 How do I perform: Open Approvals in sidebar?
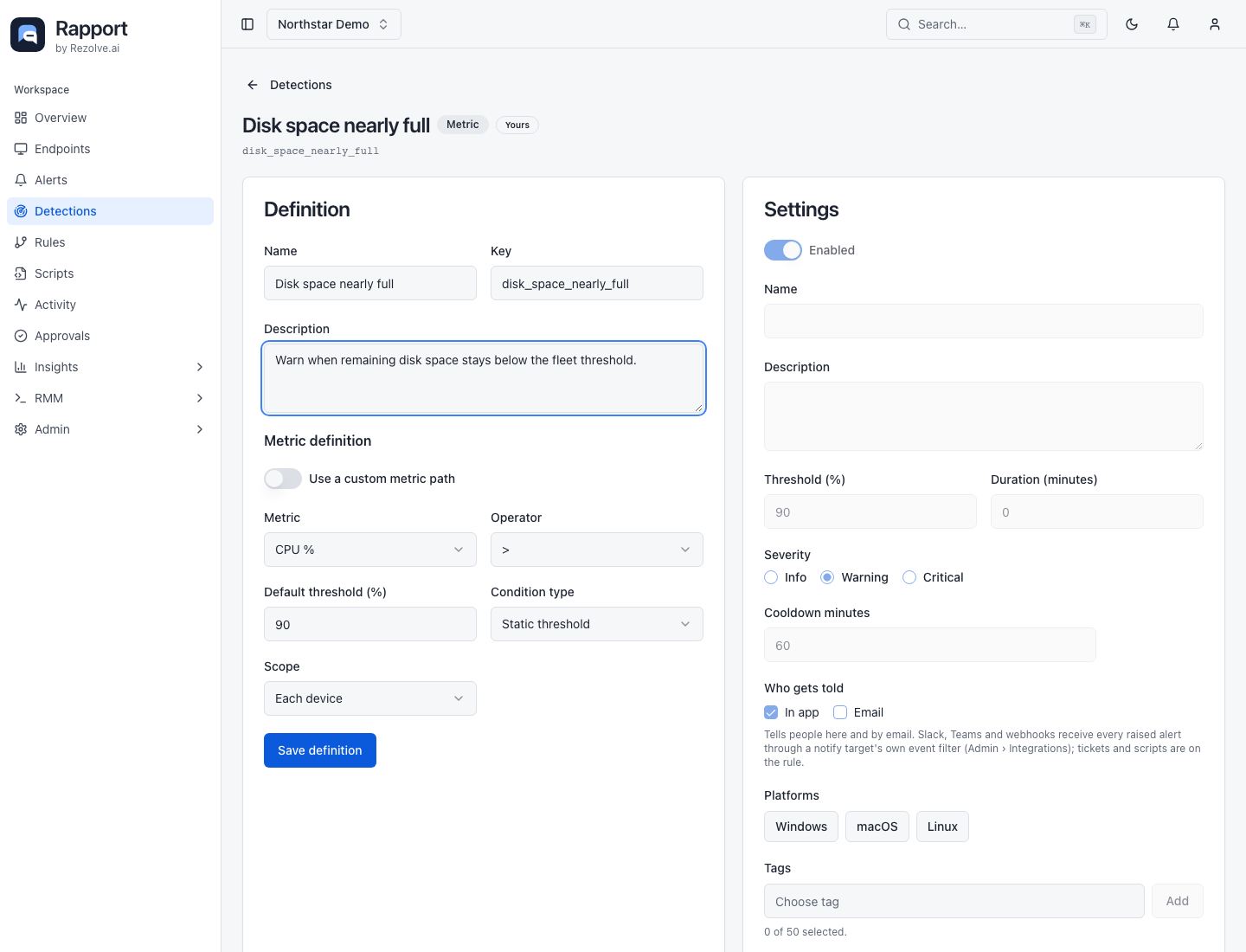(x=110, y=336)
